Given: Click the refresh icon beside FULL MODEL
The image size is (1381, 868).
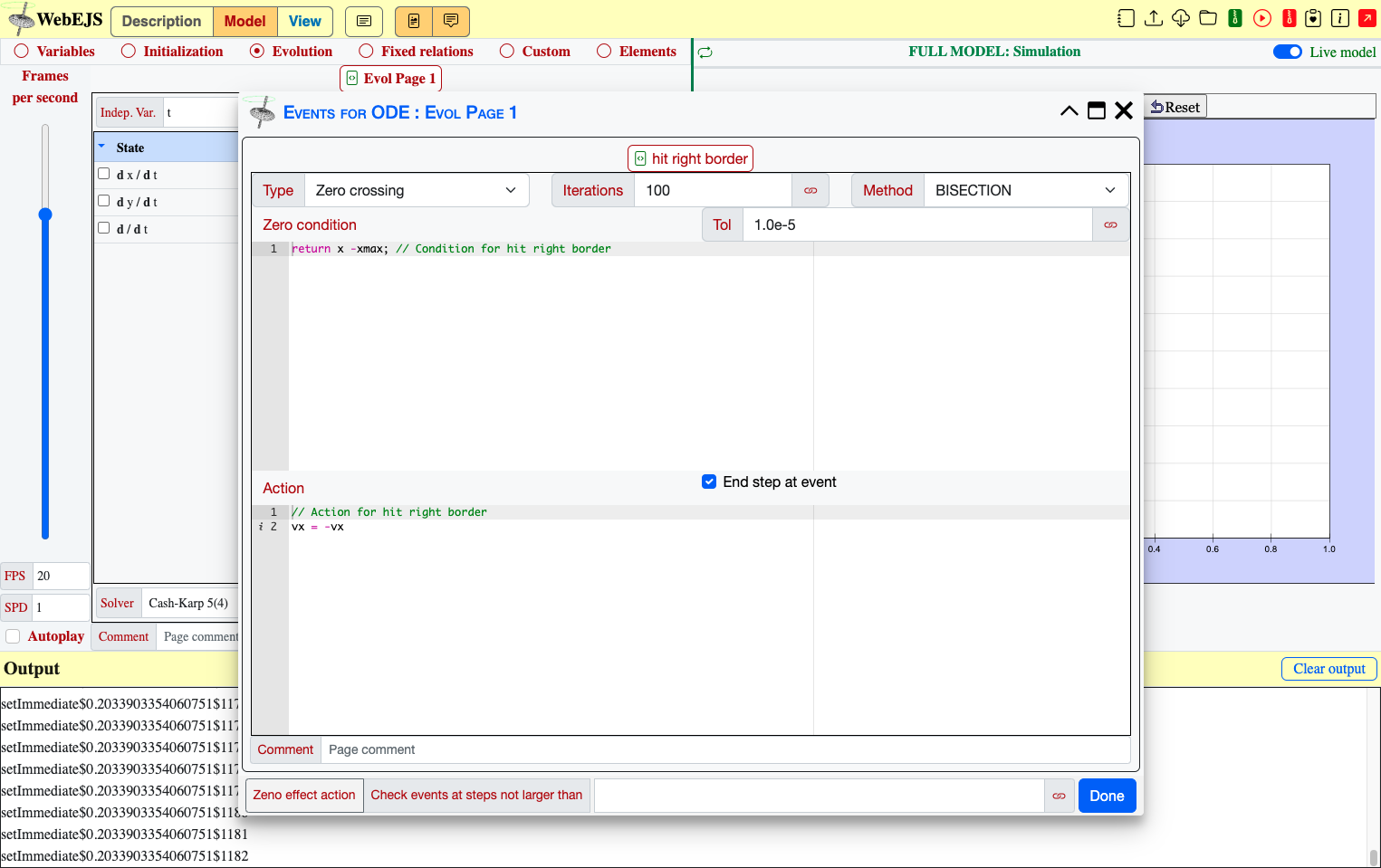Looking at the screenshot, I should [x=705, y=52].
